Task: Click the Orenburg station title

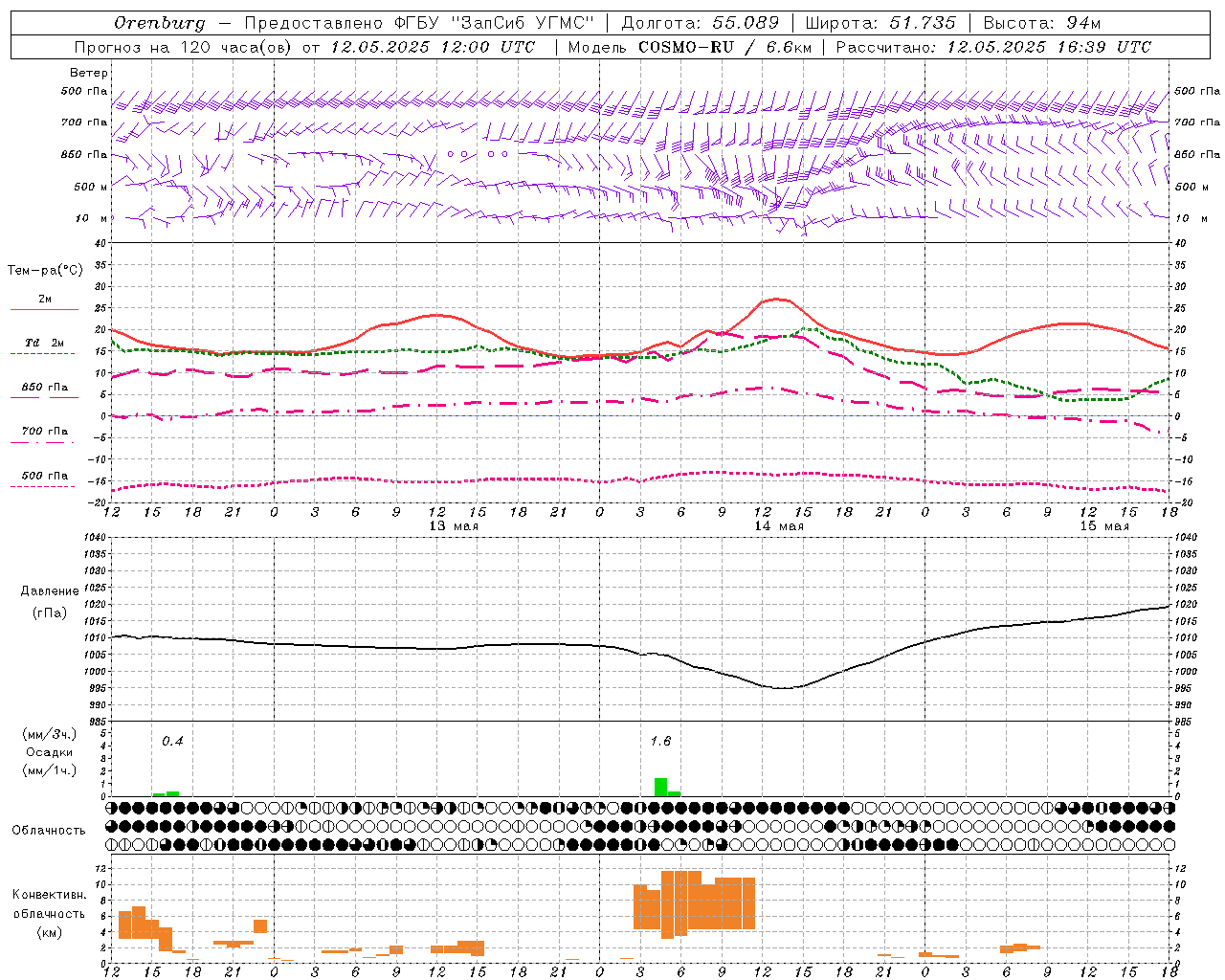Action: tap(159, 23)
